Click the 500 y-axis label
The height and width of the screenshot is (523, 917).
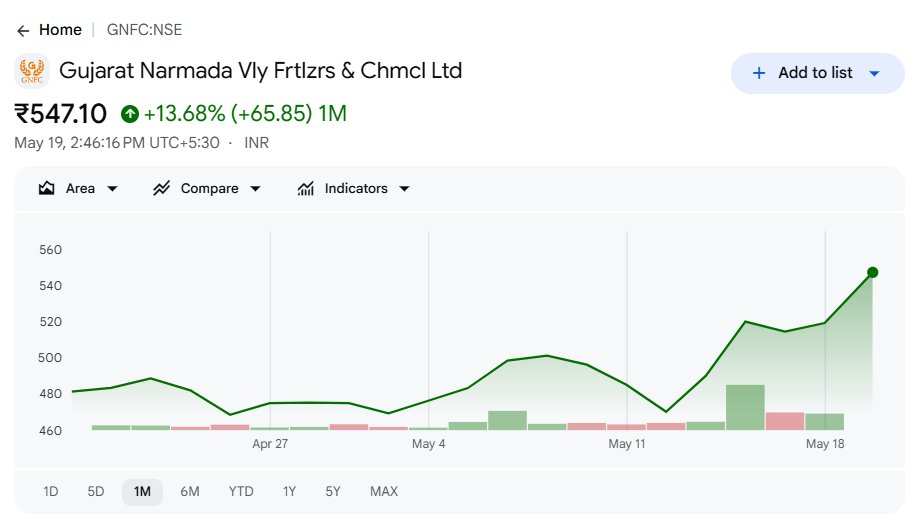pyautogui.click(x=50, y=357)
